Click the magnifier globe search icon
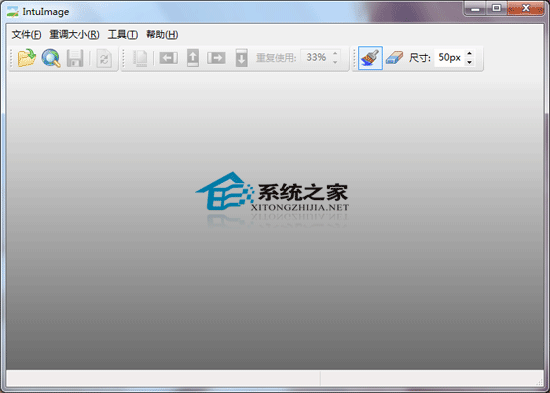The height and width of the screenshot is (393, 550). click(51, 58)
